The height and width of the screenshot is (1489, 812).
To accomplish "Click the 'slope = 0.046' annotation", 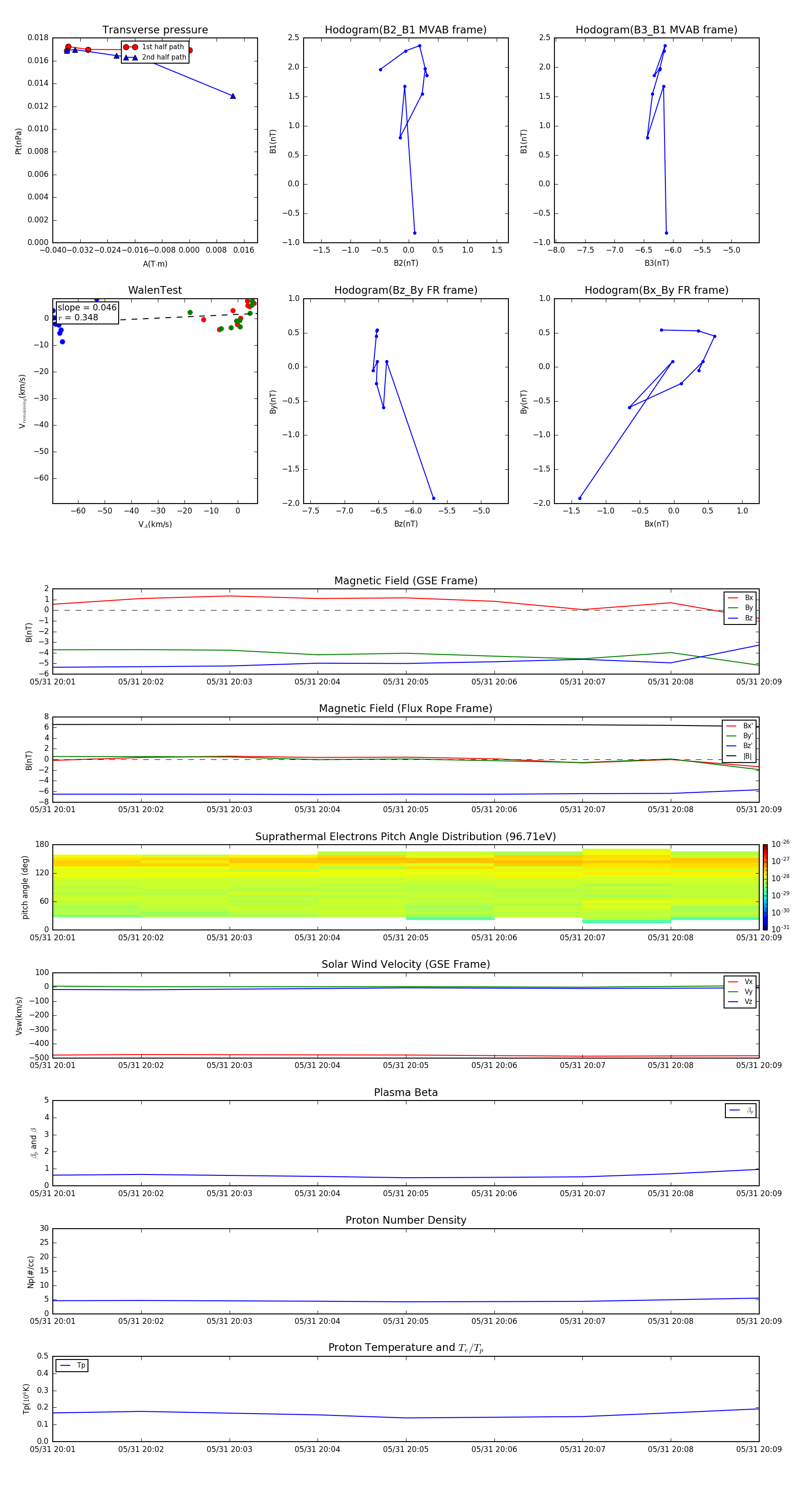I will 87,308.
